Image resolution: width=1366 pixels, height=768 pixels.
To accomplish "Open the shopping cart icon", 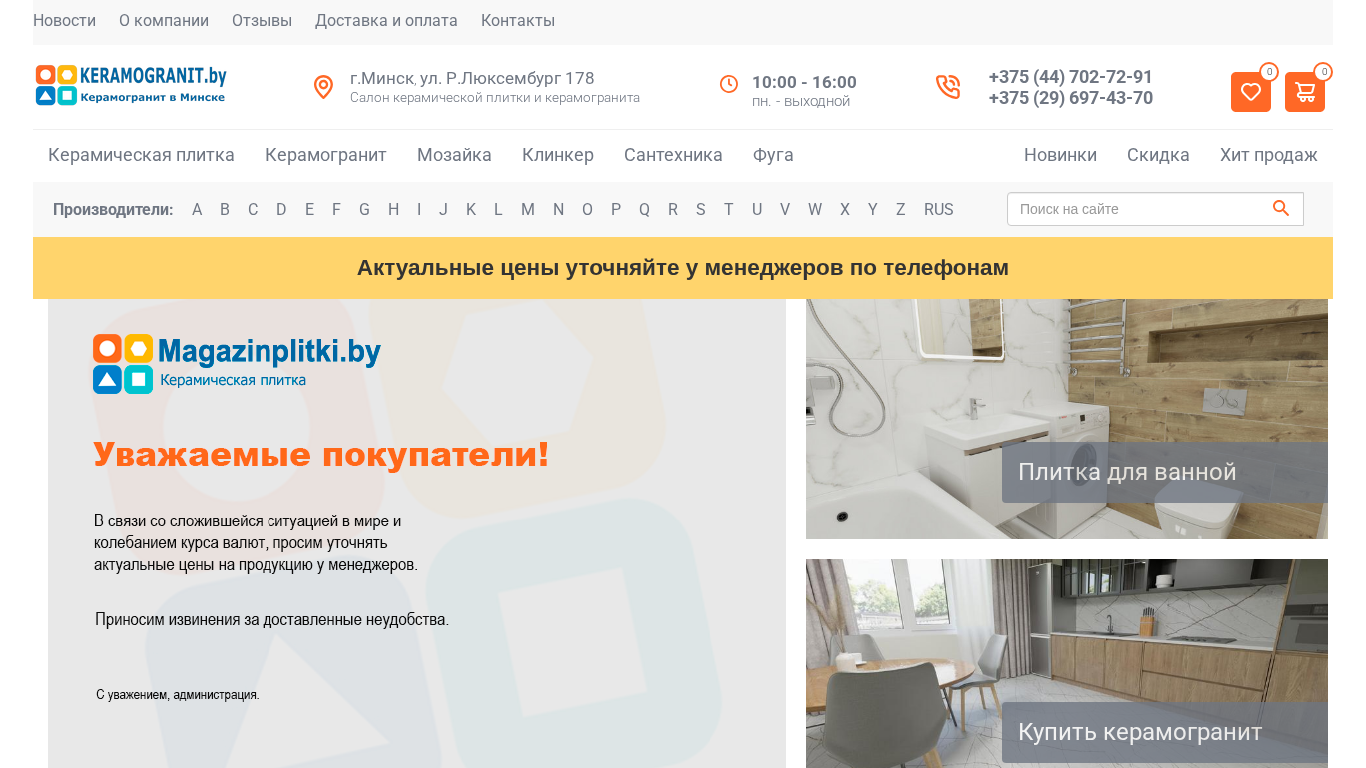I will 1304,92.
